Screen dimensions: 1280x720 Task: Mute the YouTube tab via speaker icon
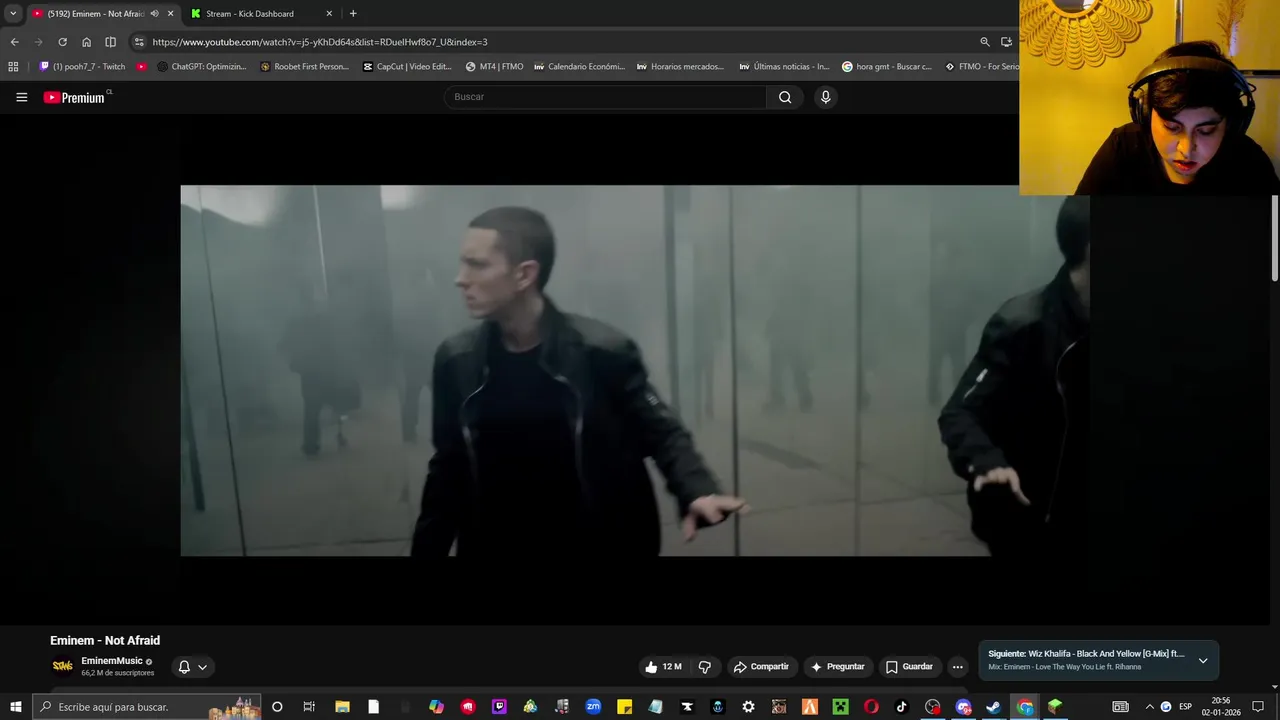[x=154, y=14]
